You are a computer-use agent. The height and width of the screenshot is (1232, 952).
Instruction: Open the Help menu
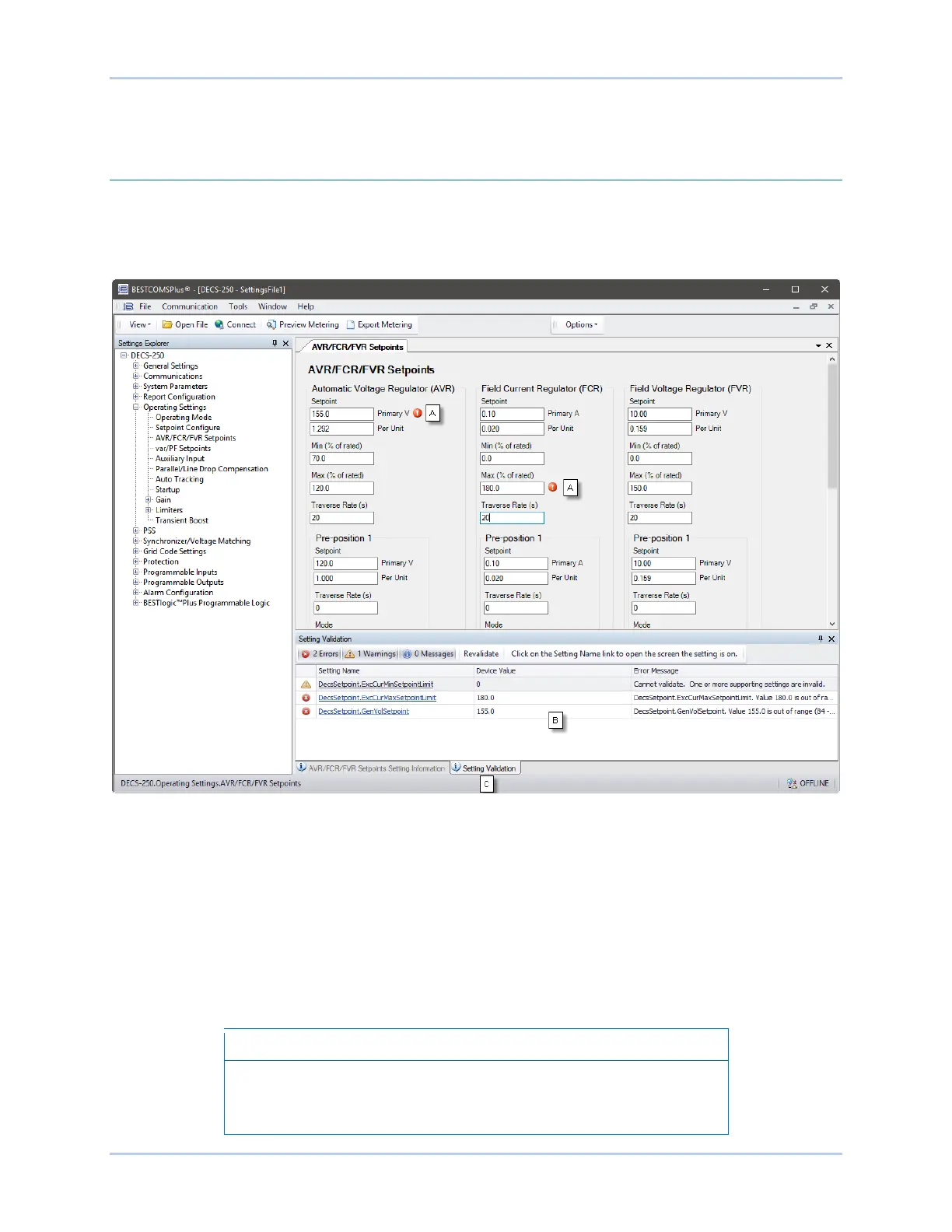click(x=306, y=306)
